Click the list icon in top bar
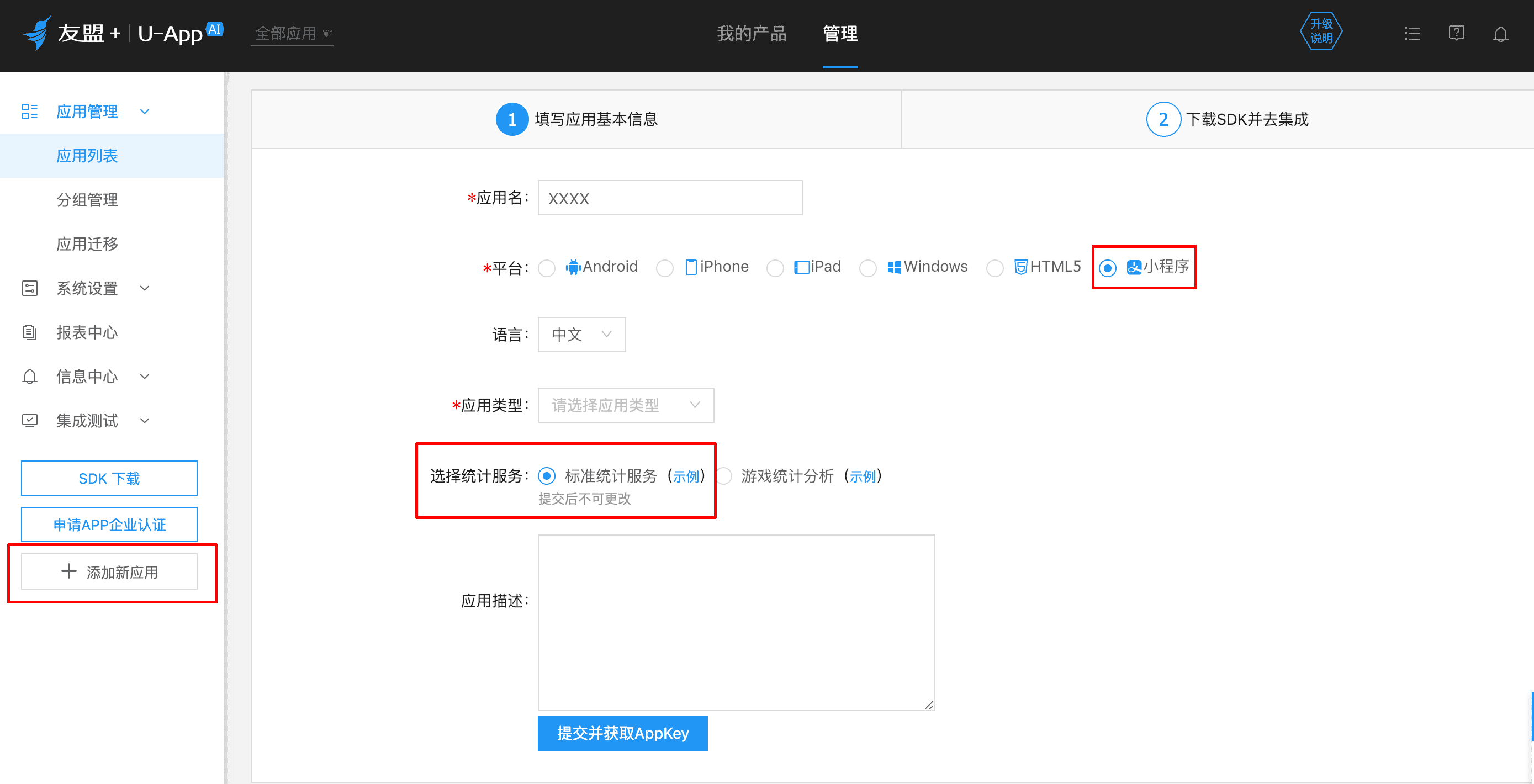The height and width of the screenshot is (784, 1534). pos(1412,33)
